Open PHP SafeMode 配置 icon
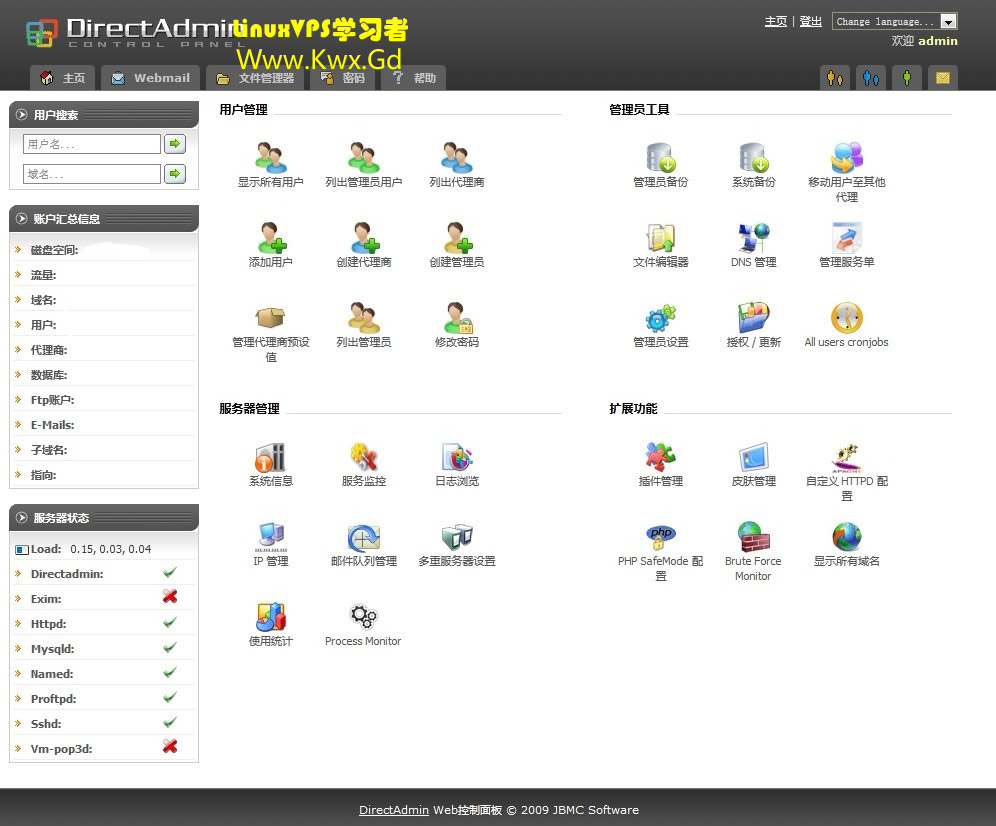 pos(661,536)
